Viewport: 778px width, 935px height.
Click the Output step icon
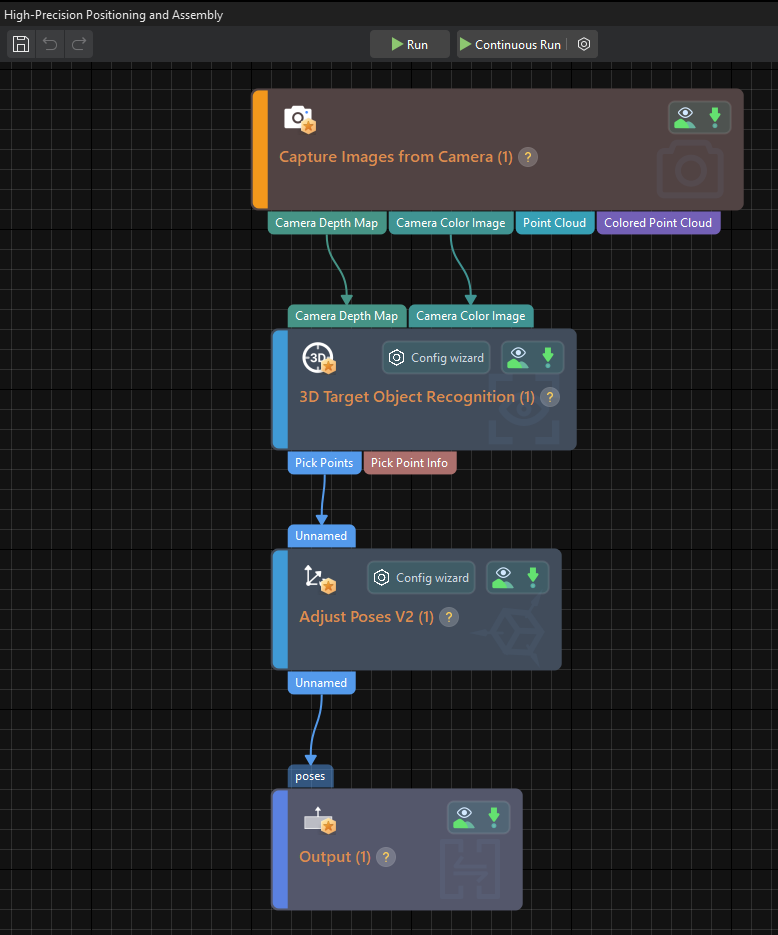[318, 819]
